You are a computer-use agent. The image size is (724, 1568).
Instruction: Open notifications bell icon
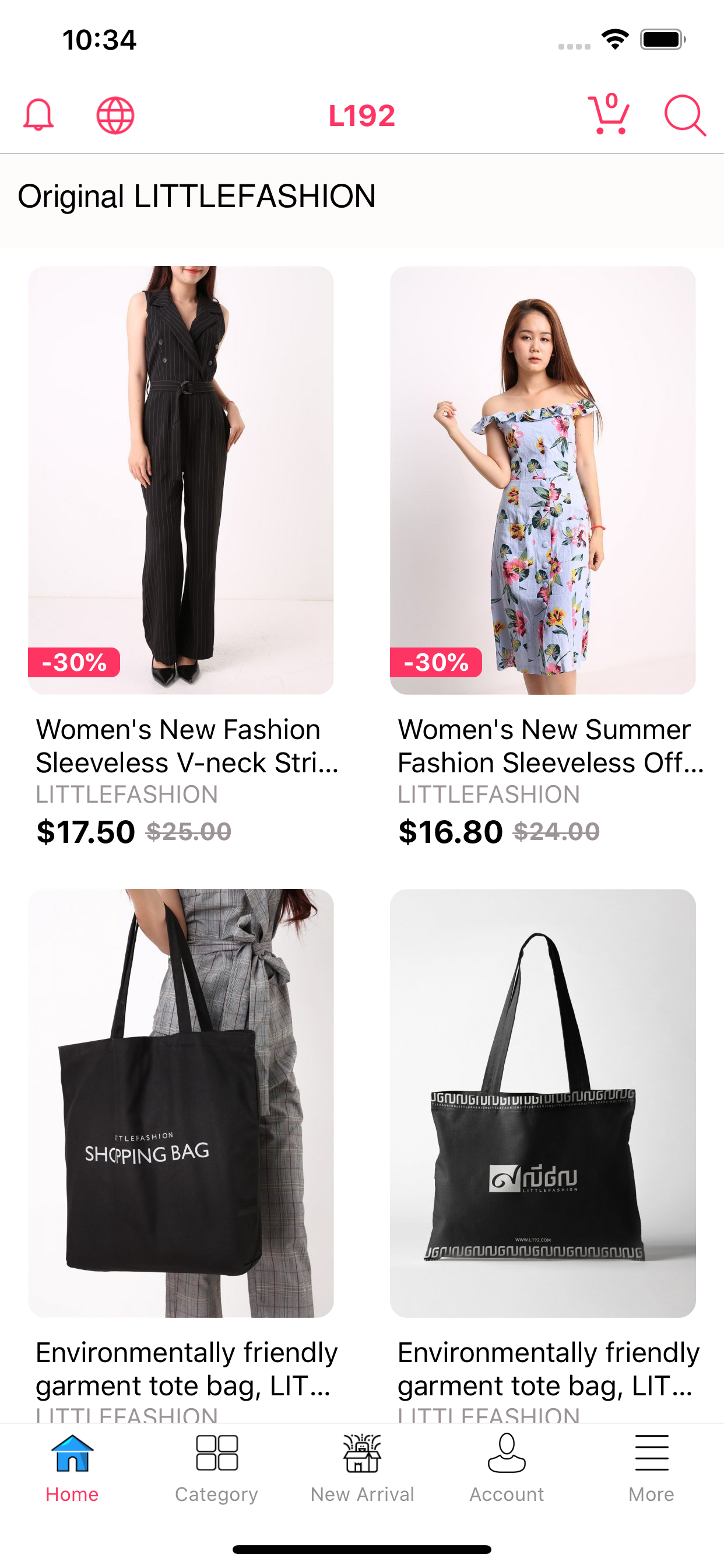pos(38,115)
